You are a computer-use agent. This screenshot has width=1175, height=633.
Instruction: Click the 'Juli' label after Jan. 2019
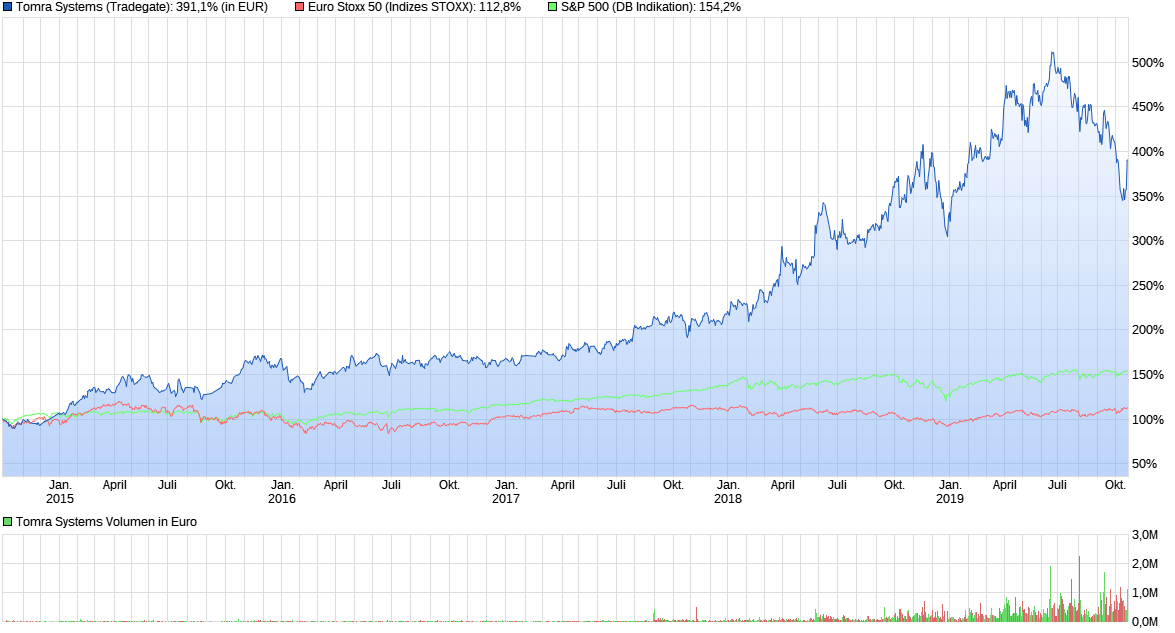[x=1057, y=485]
